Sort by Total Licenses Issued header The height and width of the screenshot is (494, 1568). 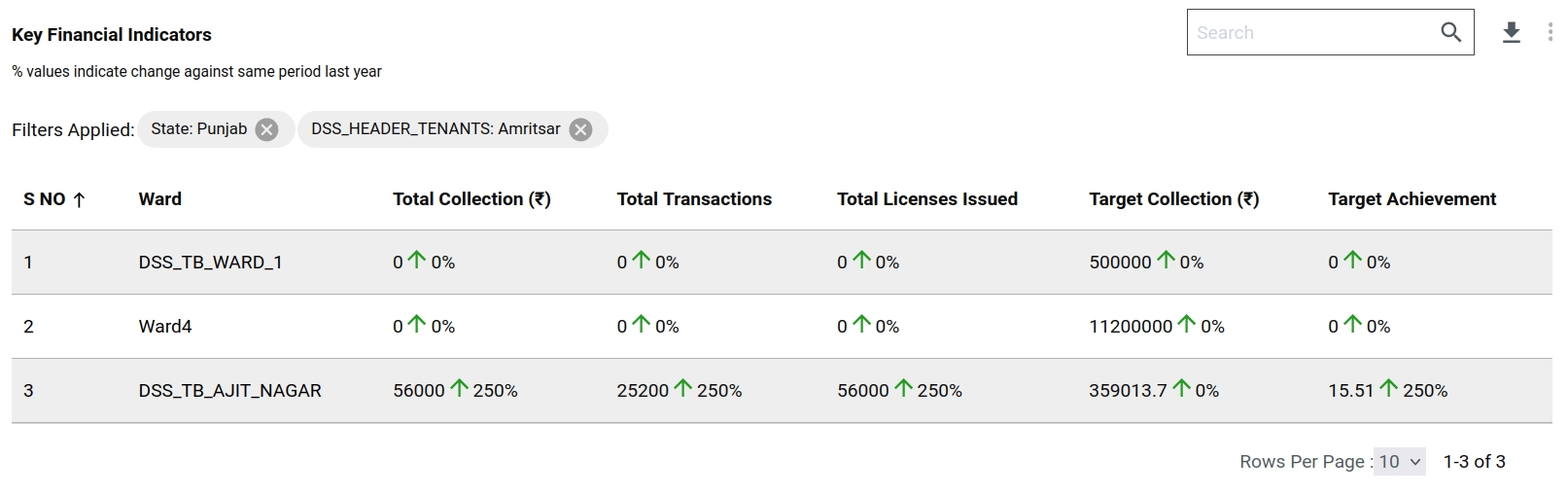point(926,199)
